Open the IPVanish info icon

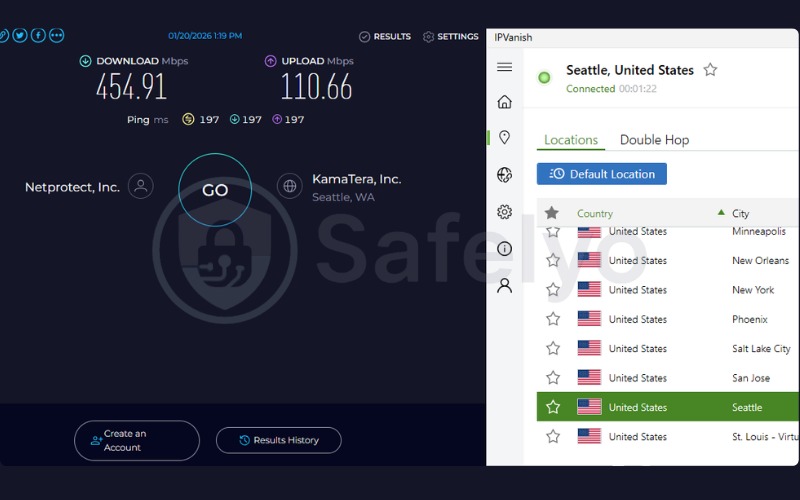[504, 248]
